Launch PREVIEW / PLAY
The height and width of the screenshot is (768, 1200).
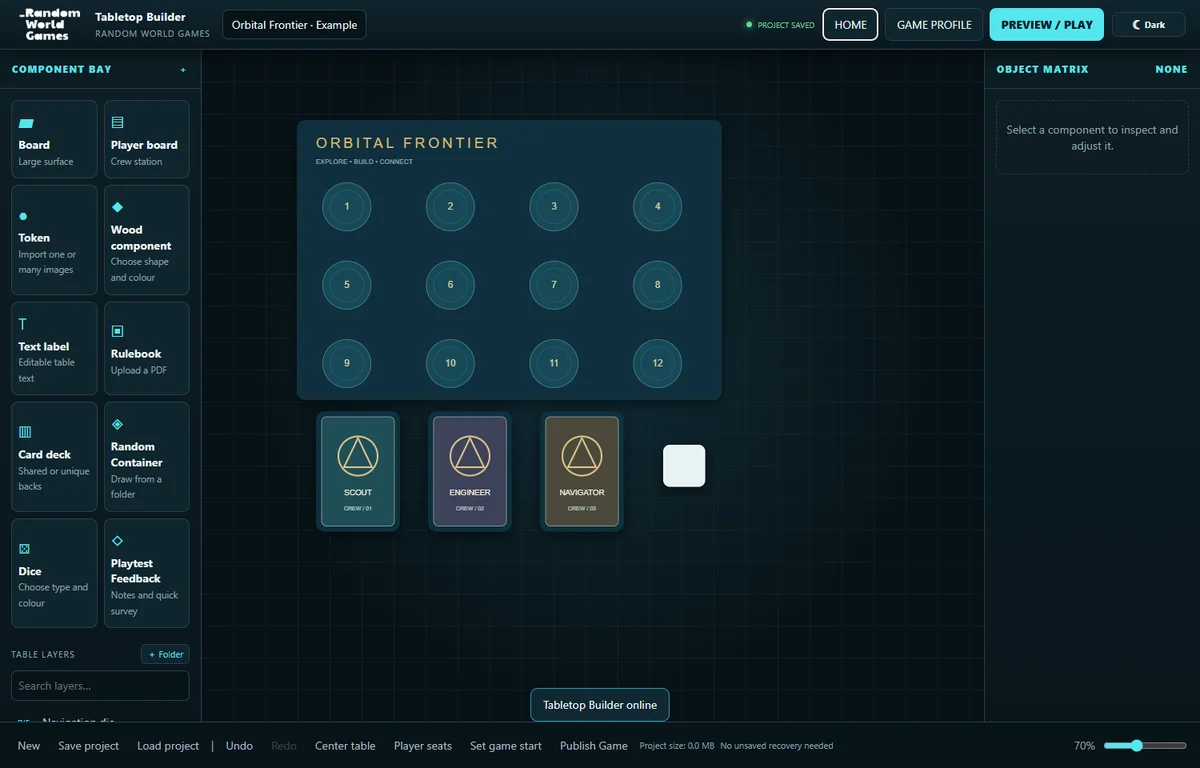point(1046,25)
